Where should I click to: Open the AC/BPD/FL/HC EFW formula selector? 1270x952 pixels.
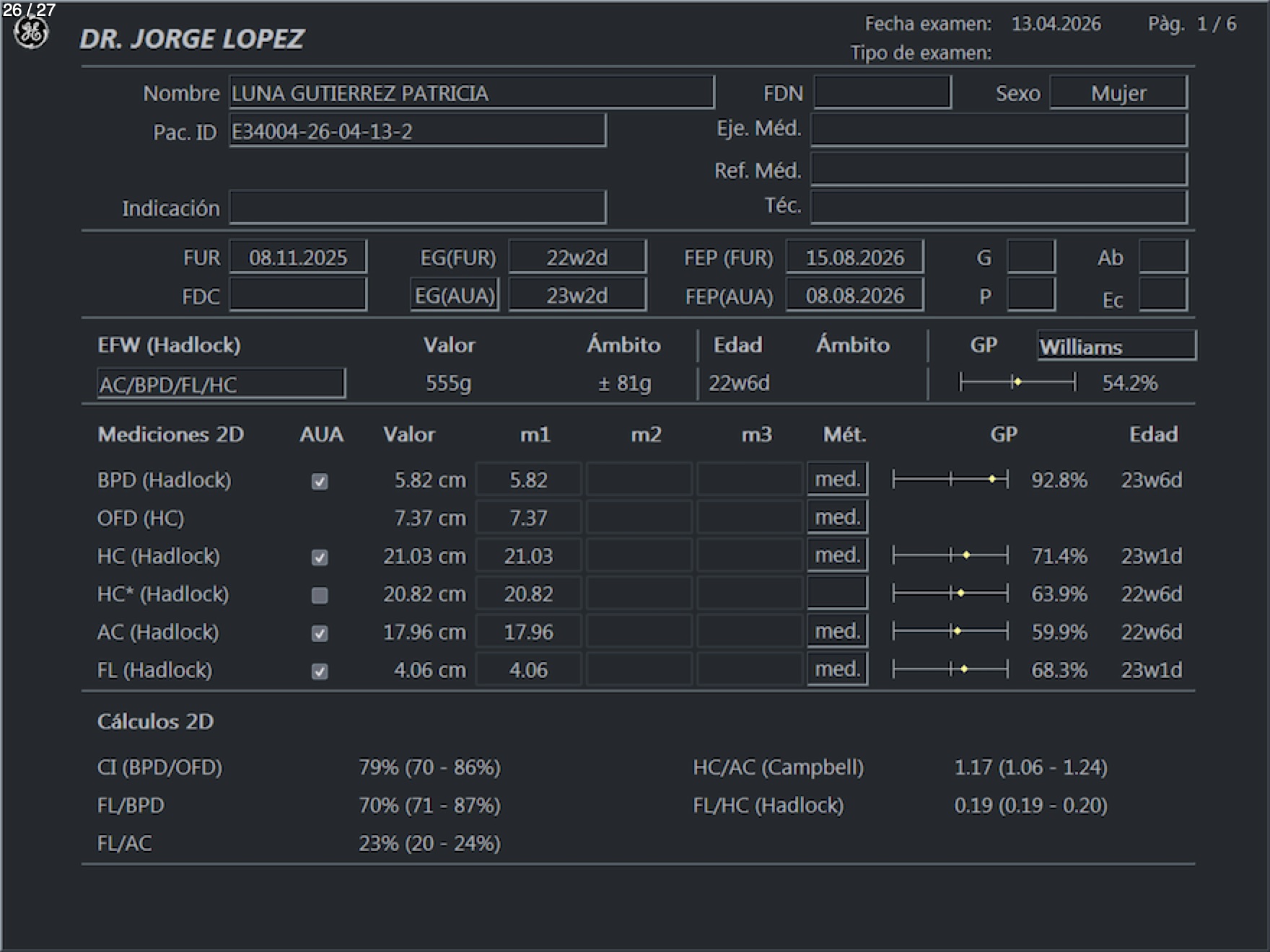[x=221, y=384]
